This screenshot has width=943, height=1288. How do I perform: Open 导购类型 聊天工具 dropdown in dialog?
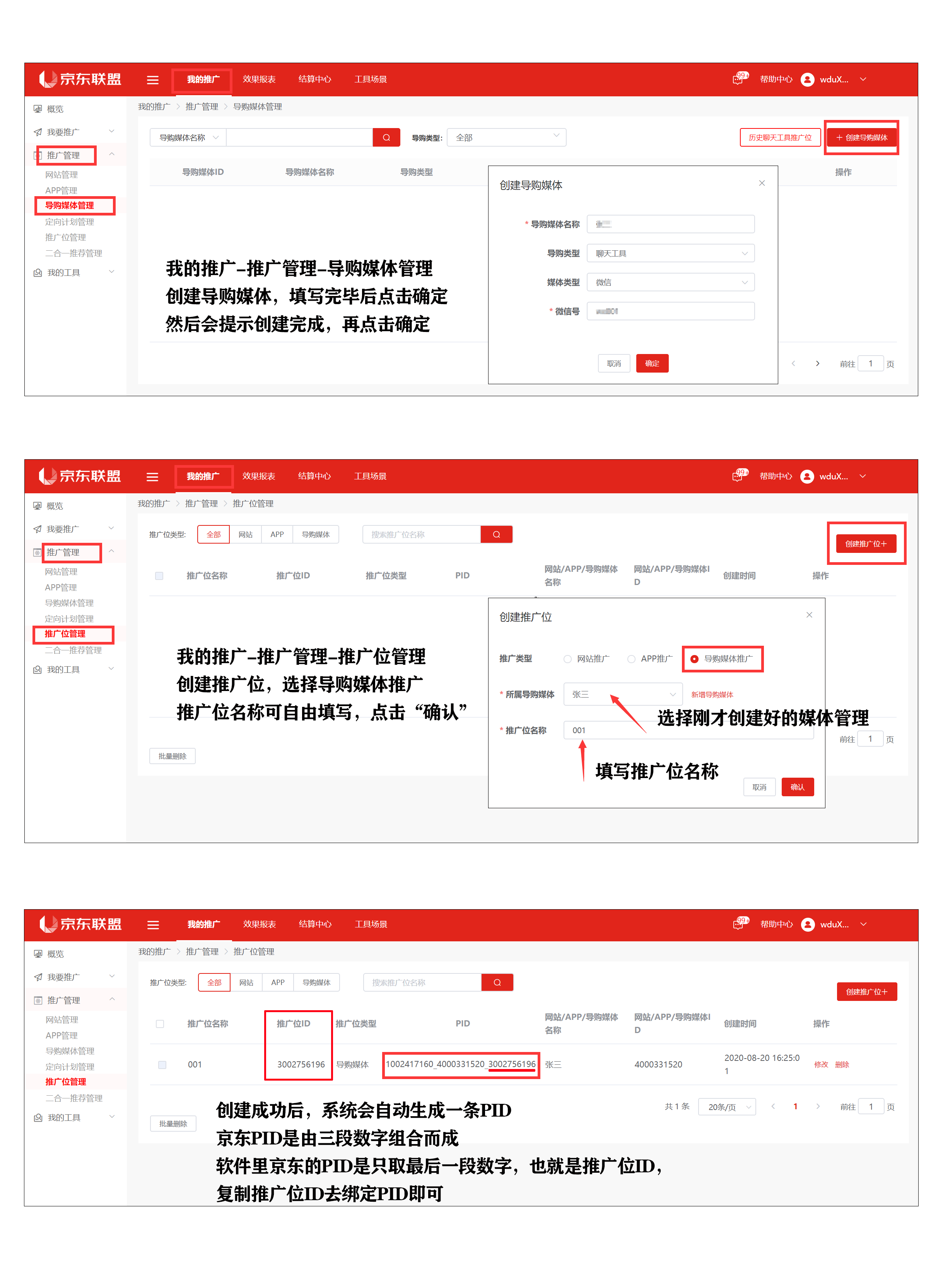click(x=671, y=253)
